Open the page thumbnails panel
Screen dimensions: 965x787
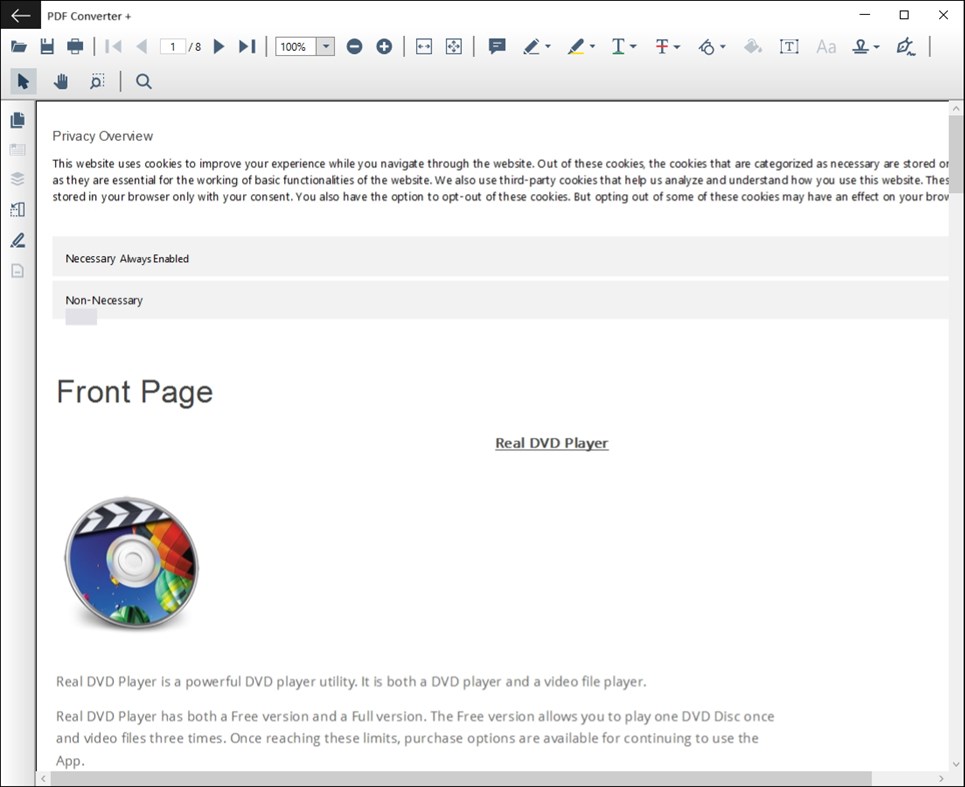pos(17,119)
